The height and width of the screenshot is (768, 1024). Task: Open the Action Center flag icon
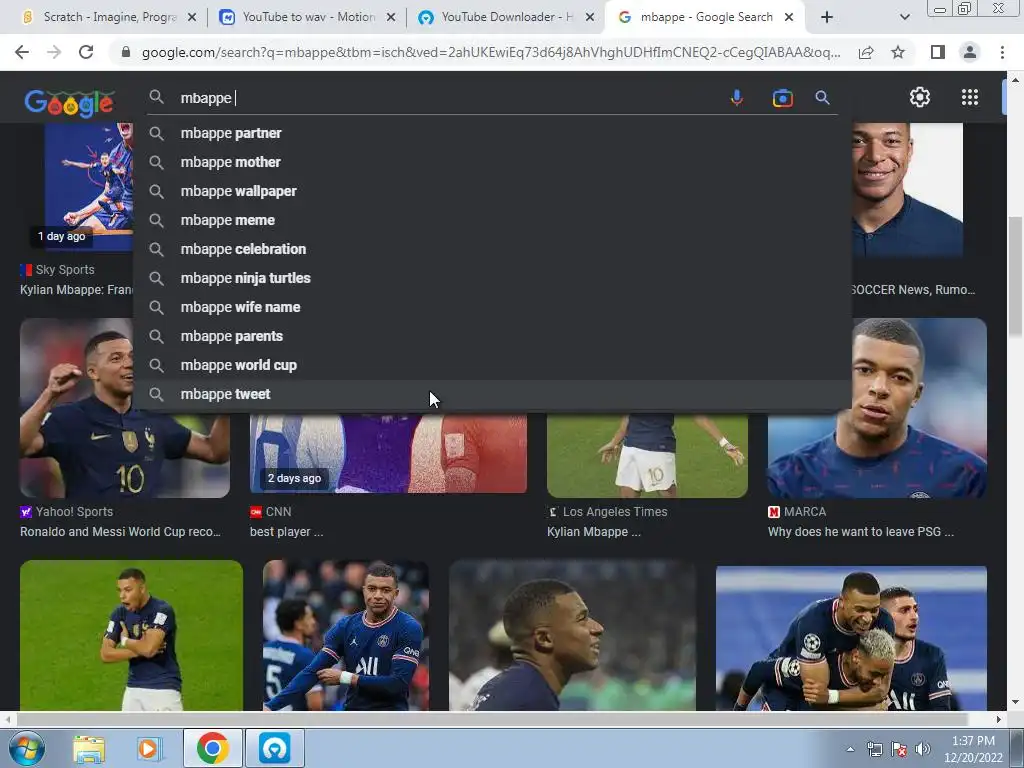point(899,750)
